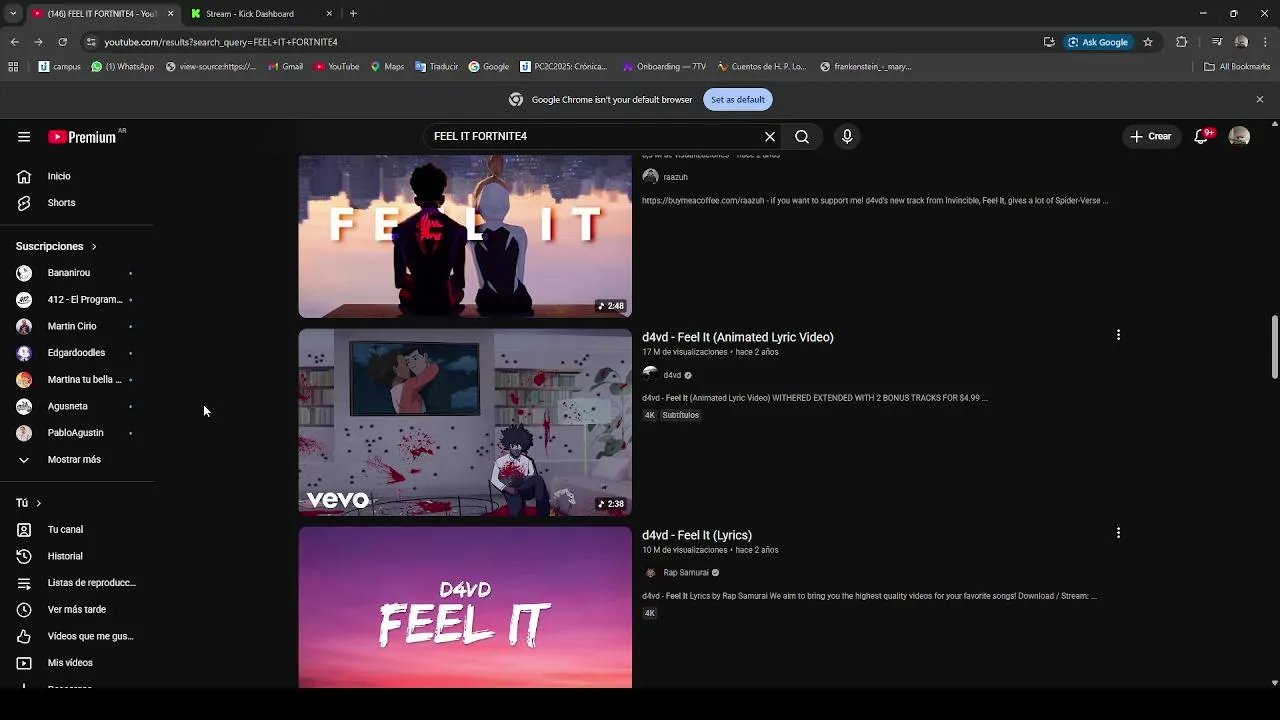
Task: Click the Crear button
Action: click(x=1151, y=137)
